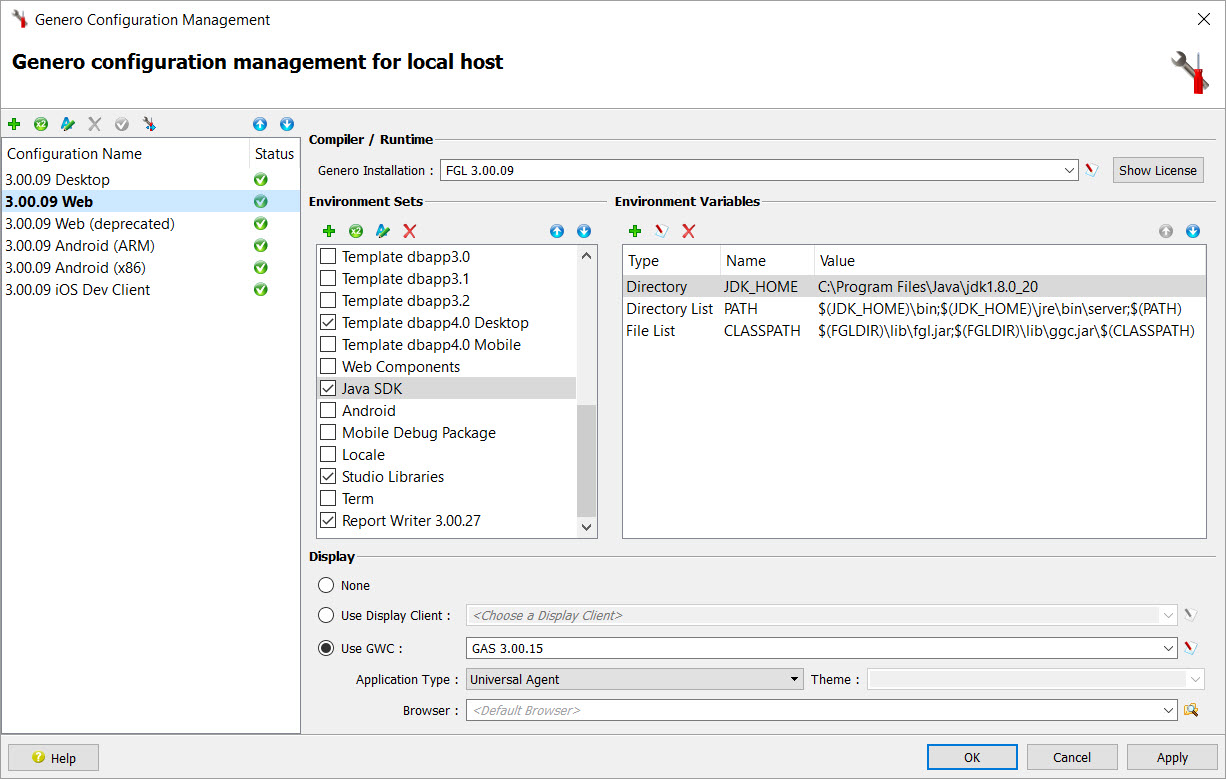Open the Theme dropdown

tap(1196, 679)
